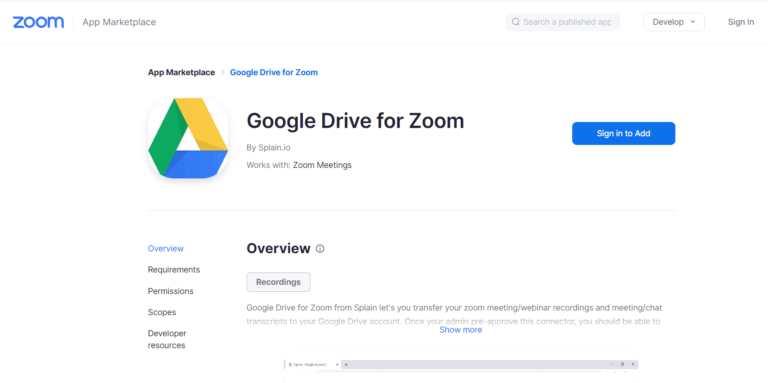Open the Develop dropdown menu

click(x=673, y=22)
